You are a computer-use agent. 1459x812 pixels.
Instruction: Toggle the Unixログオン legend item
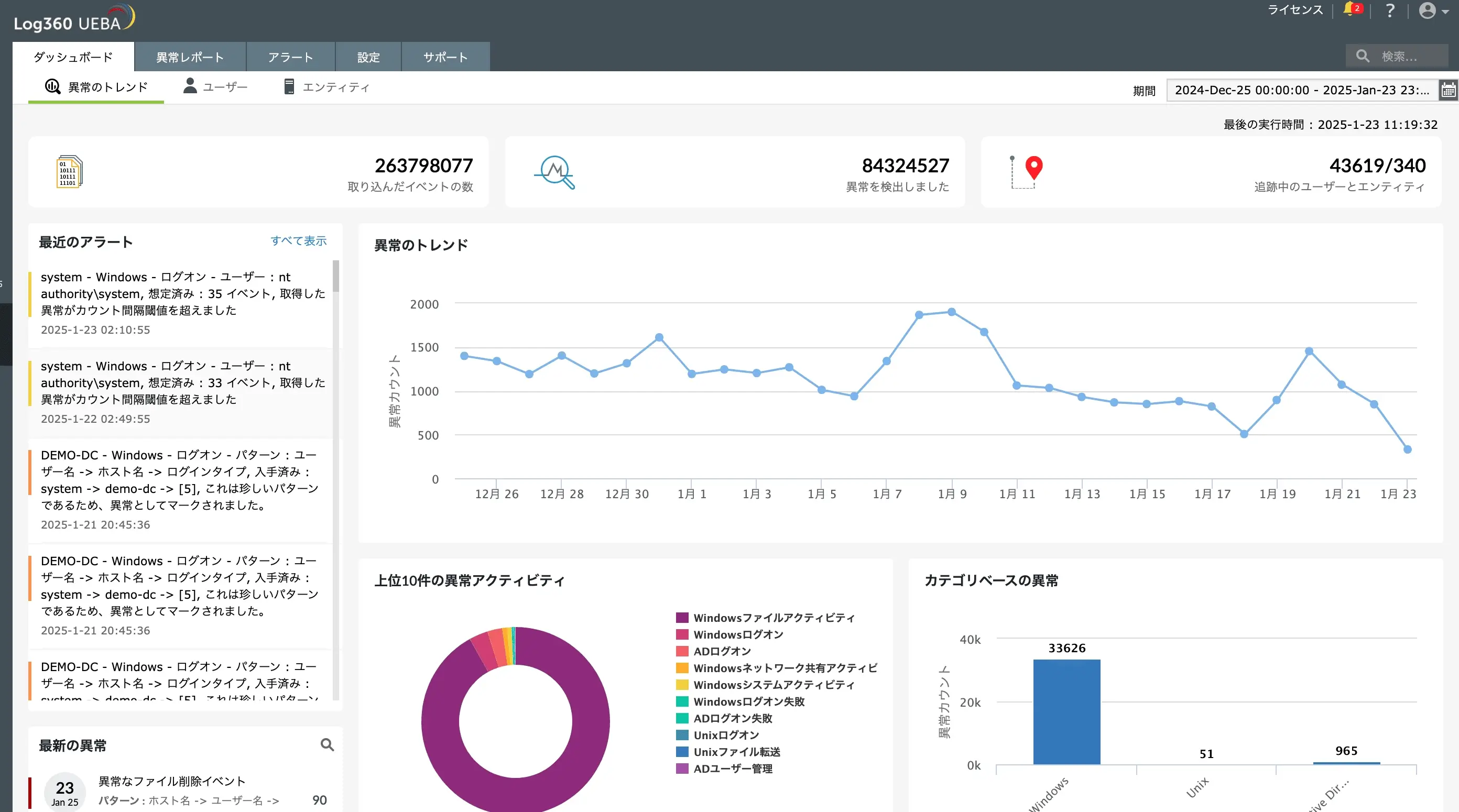(x=717, y=735)
